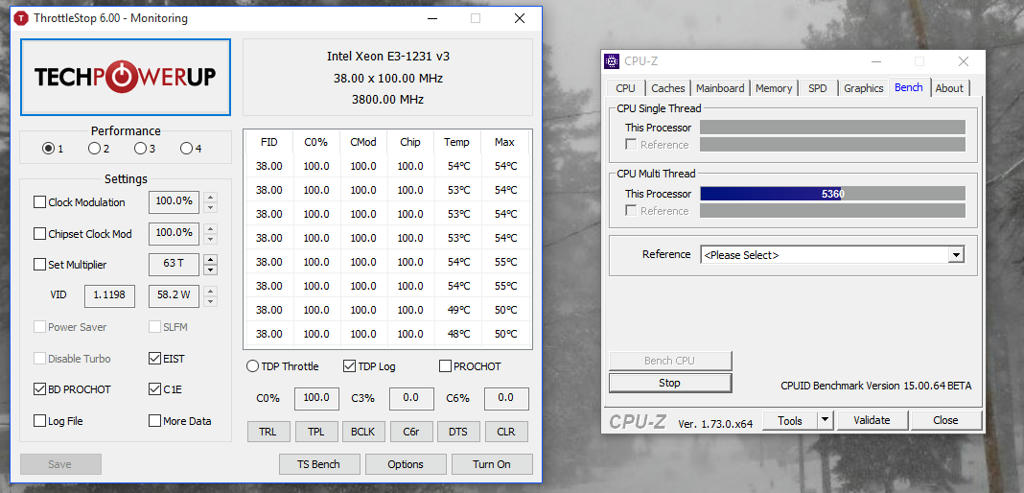Screen dimensions: 1024x493
Task: Toggle the C1E checkbox
Action: tap(155, 389)
